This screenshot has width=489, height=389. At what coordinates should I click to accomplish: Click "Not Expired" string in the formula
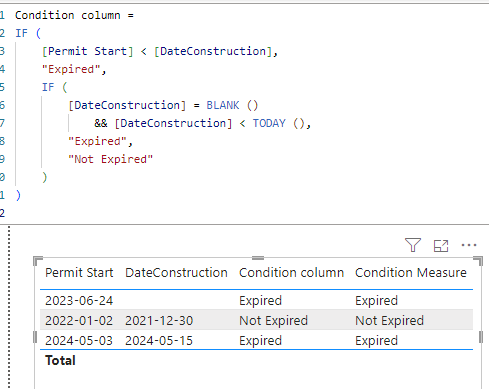110,159
